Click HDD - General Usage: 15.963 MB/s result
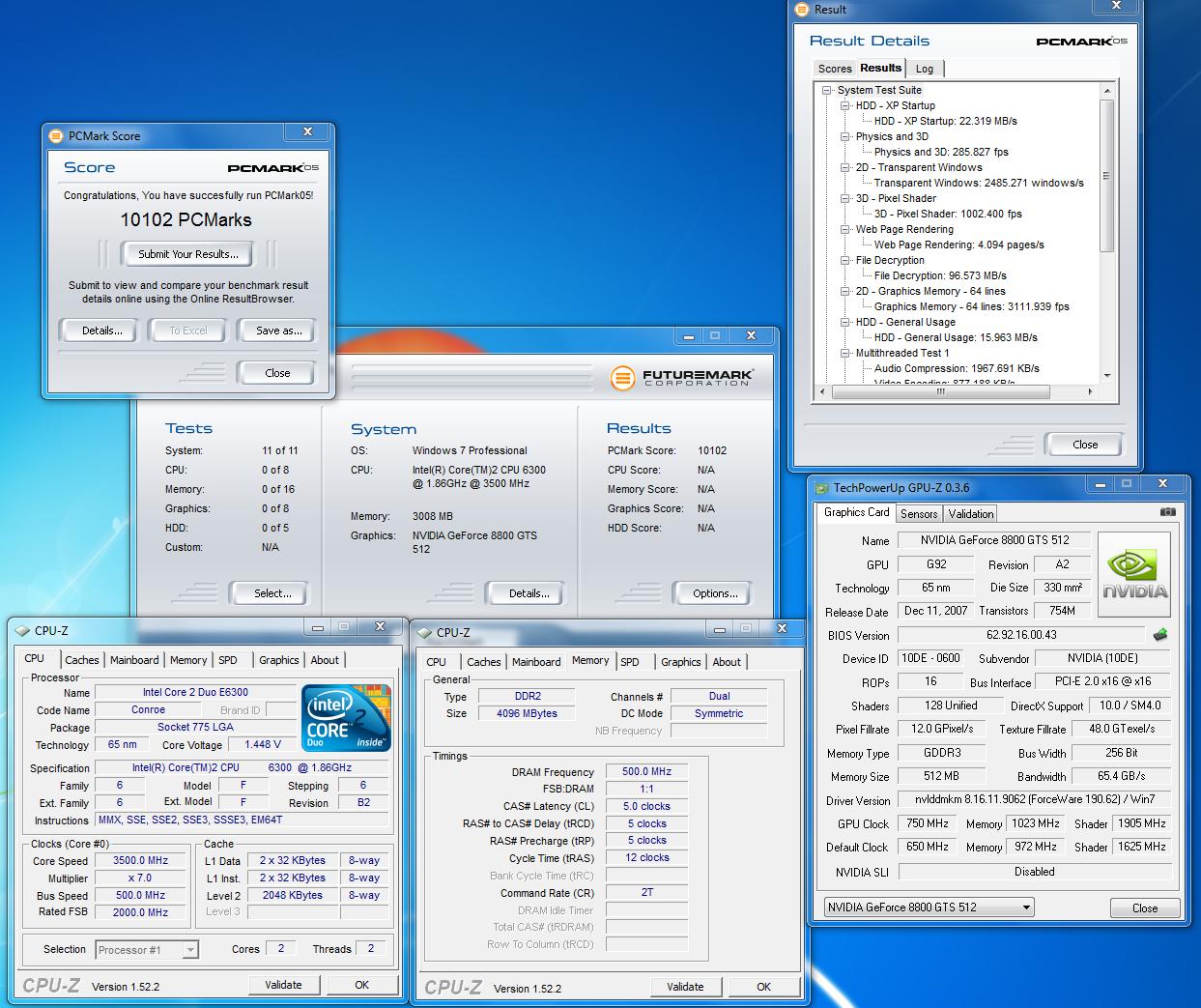 (956, 337)
